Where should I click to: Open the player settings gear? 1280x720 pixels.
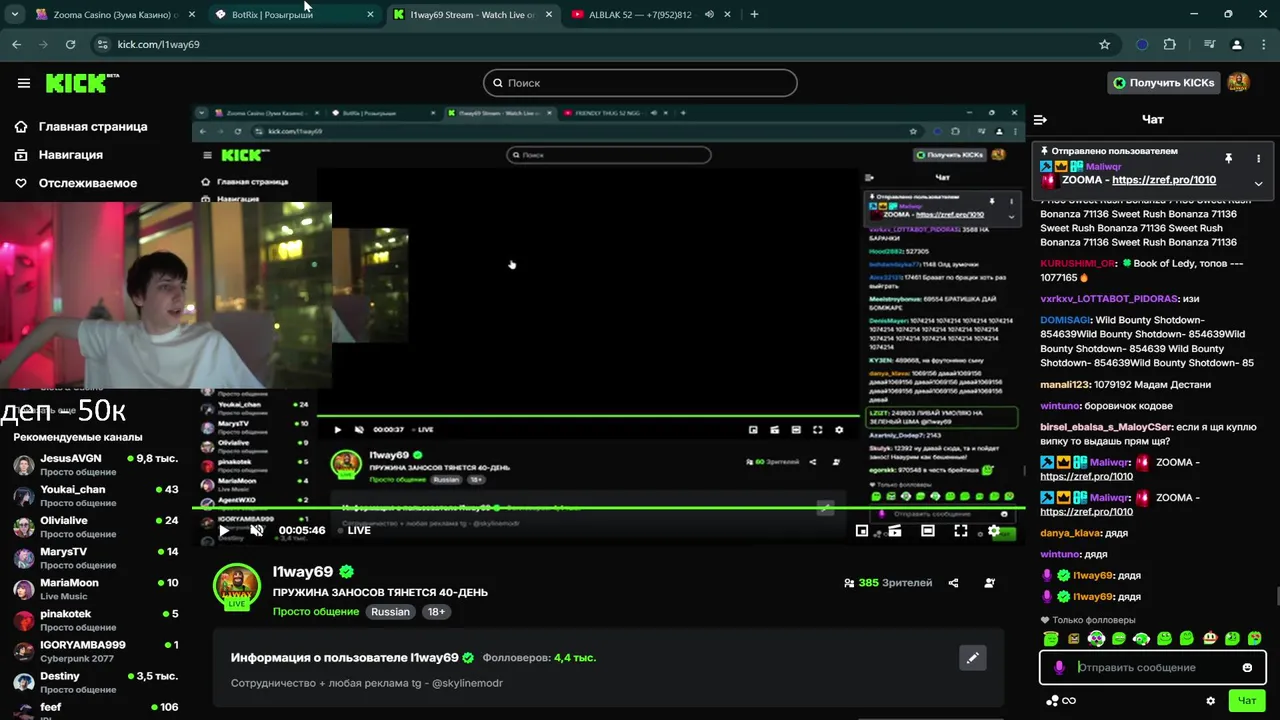click(x=994, y=531)
